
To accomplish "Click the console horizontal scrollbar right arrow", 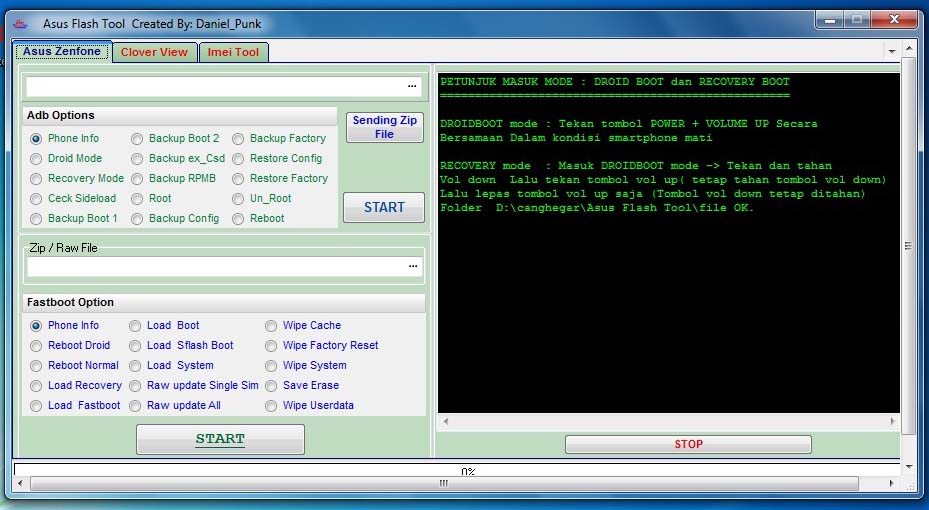I will (x=892, y=422).
